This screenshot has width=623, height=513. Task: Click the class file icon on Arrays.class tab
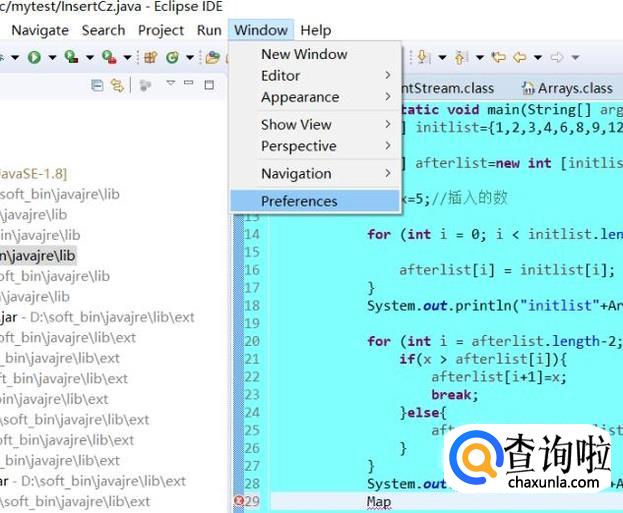click(528, 88)
